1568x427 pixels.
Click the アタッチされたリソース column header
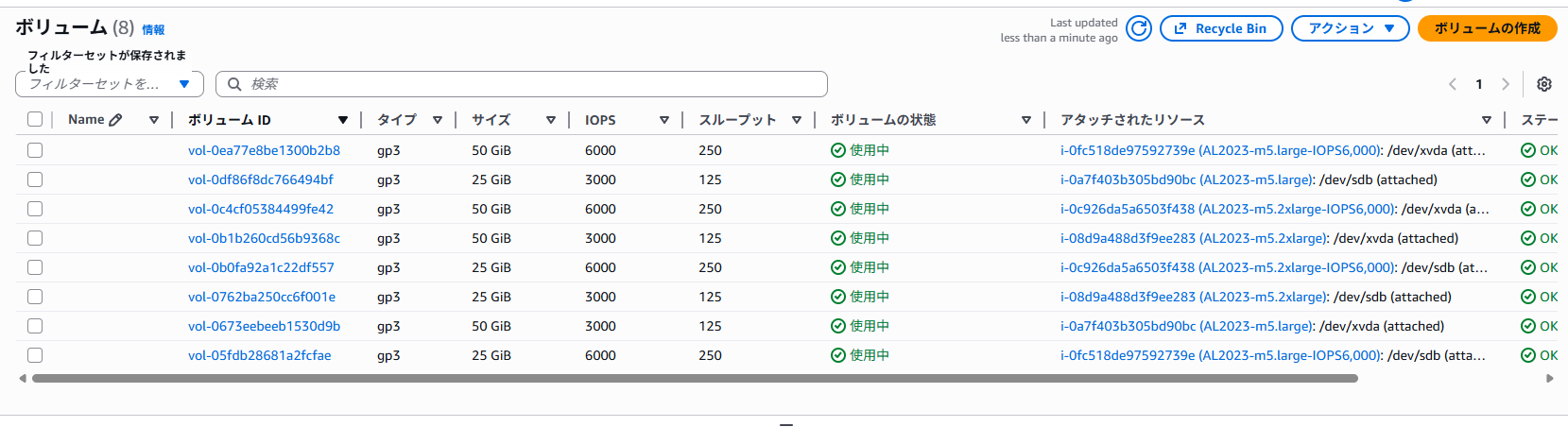point(1132,120)
